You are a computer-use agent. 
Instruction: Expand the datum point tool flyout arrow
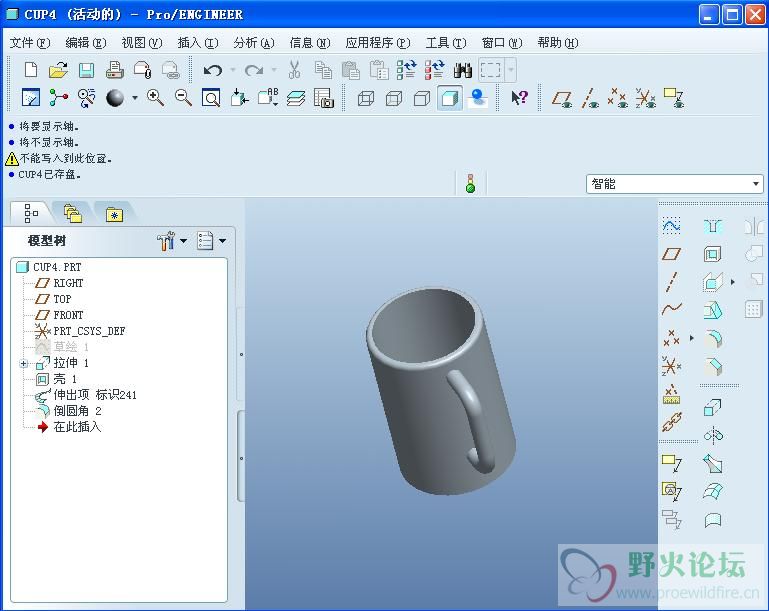692,338
